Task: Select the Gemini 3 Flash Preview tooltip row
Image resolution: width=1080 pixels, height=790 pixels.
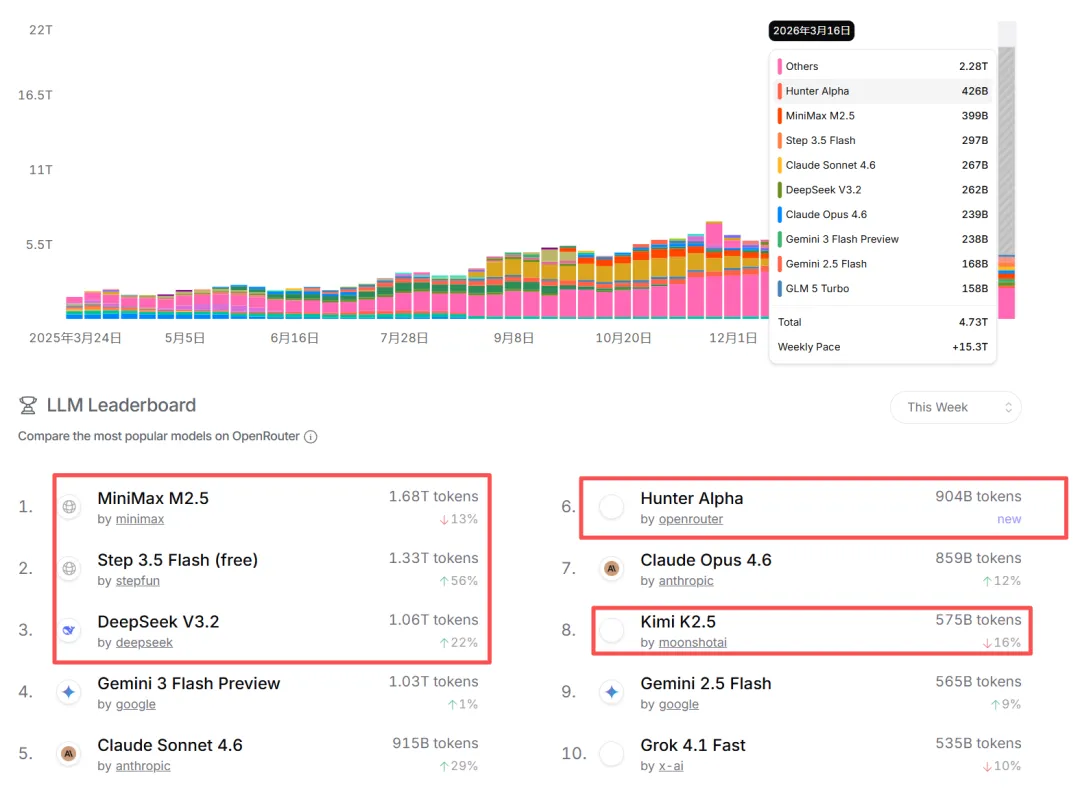Action: coord(883,239)
